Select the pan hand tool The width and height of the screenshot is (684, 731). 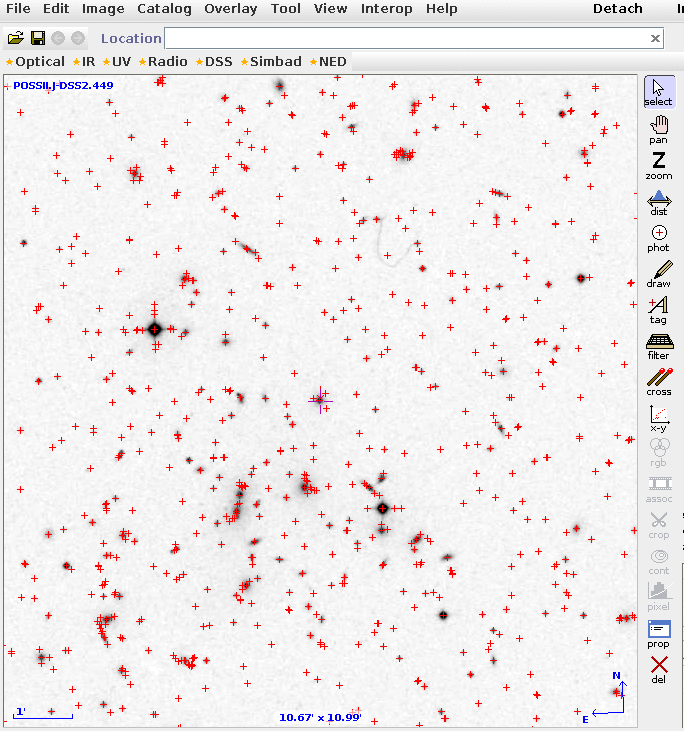[658, 129]
